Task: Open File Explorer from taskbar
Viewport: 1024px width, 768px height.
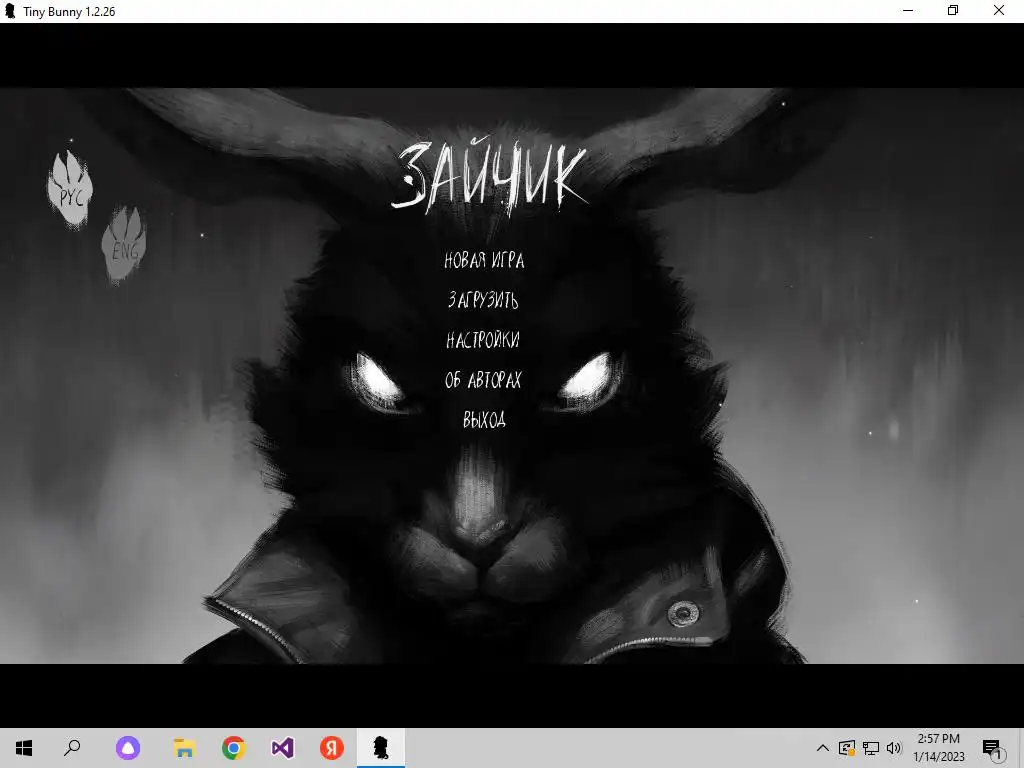Action: 185,748
